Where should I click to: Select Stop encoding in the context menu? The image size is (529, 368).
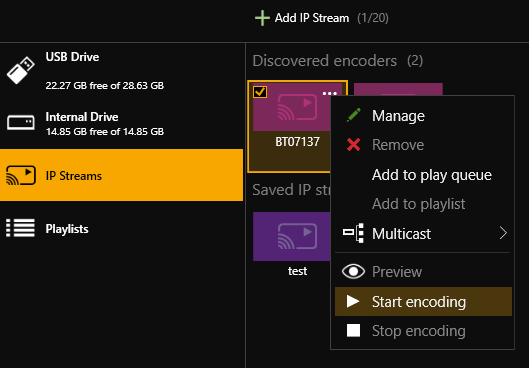[423, 331]
